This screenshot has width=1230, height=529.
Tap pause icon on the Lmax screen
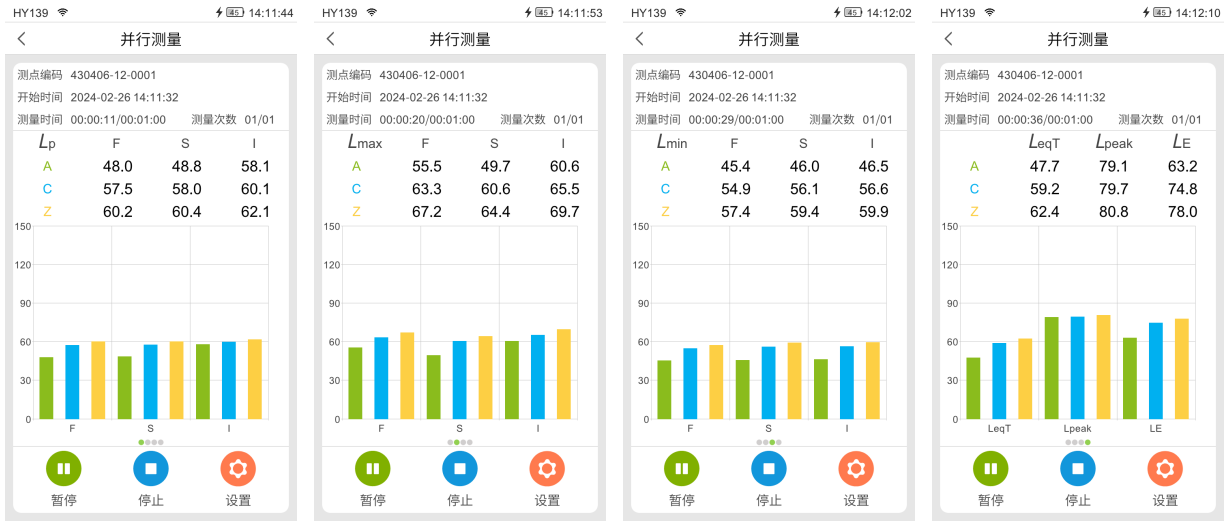pos(373,468)
